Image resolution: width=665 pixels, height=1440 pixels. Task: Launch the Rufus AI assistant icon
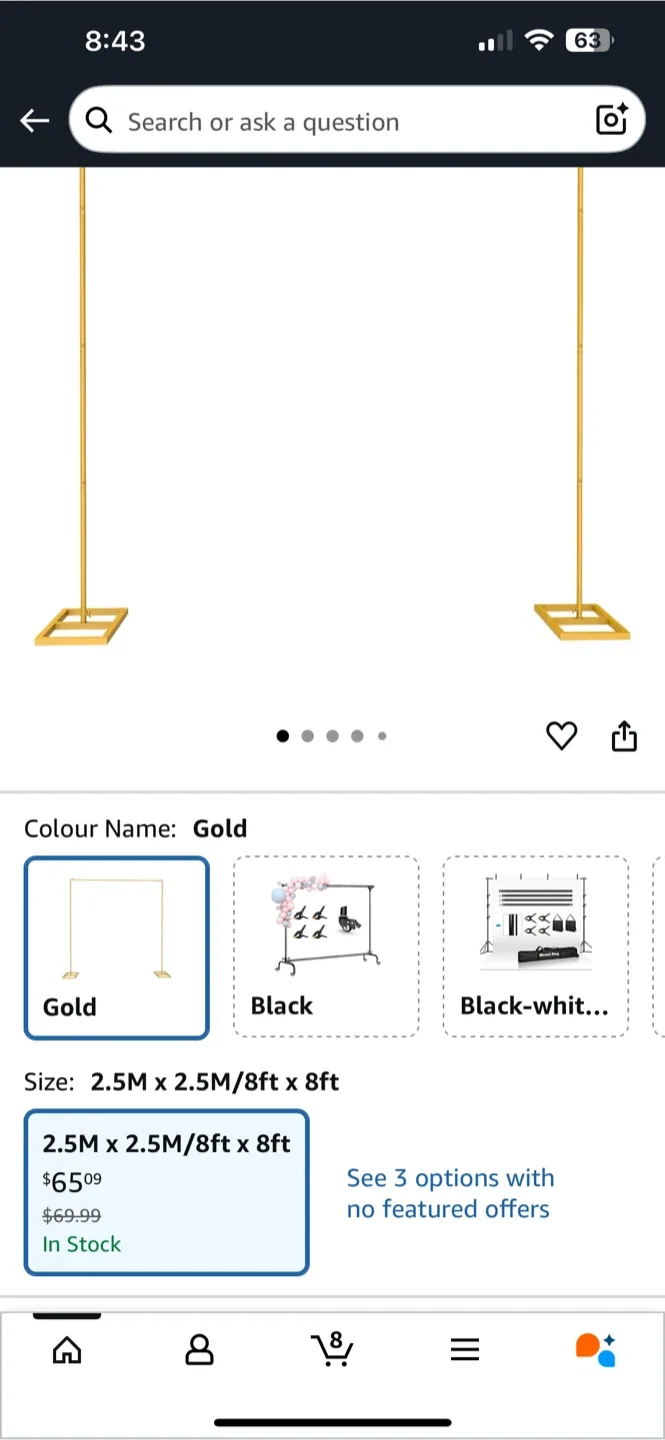pos(597,1348)
